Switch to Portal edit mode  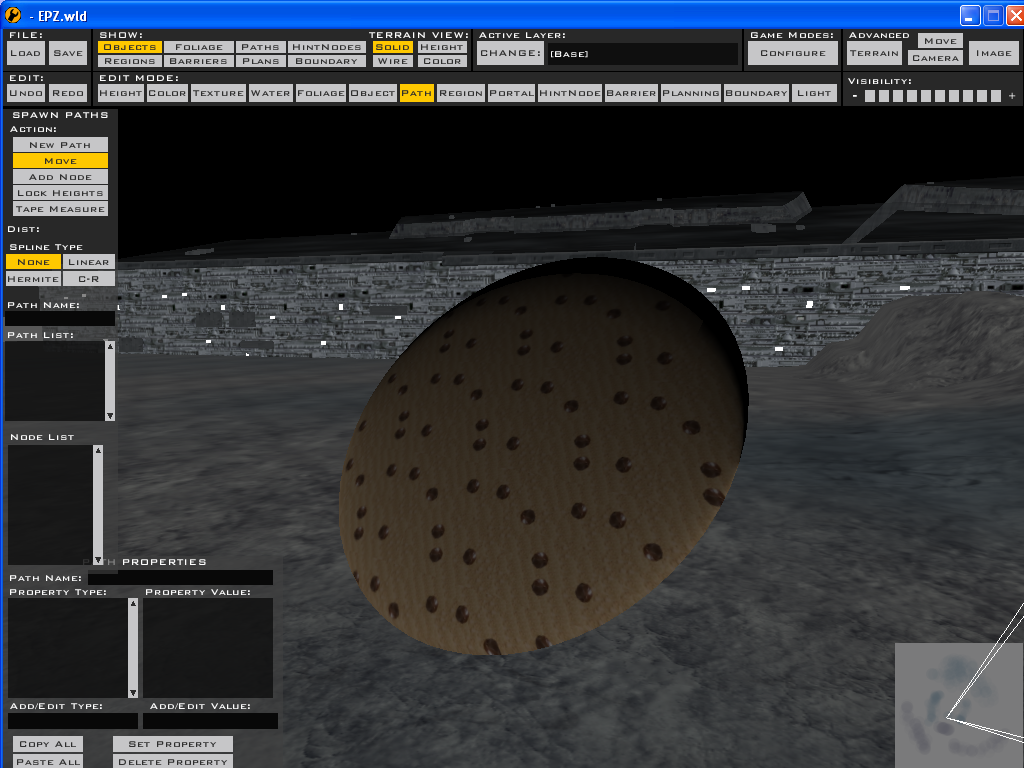[512, 93]
